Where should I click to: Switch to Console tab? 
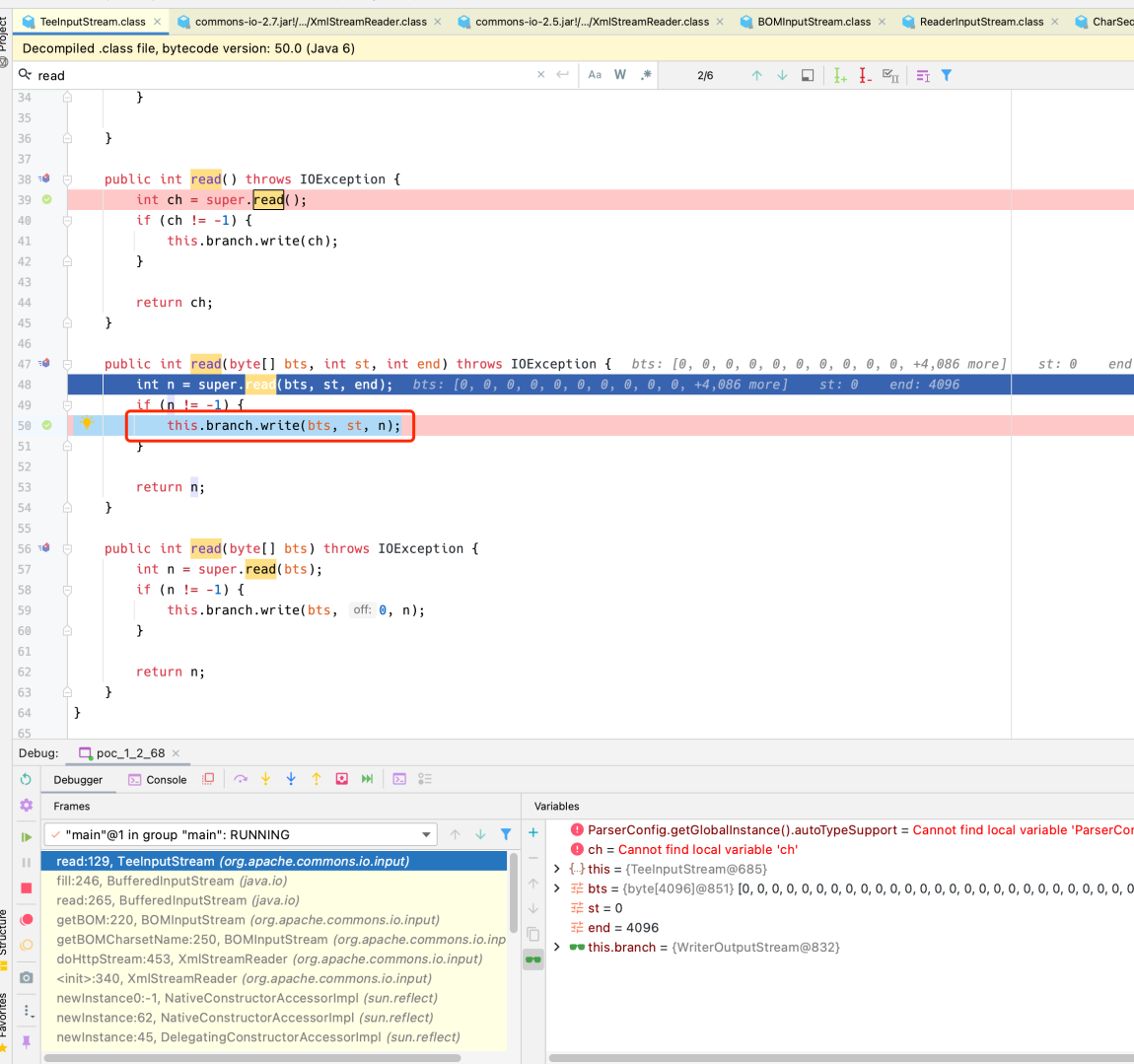click(158, 780)
